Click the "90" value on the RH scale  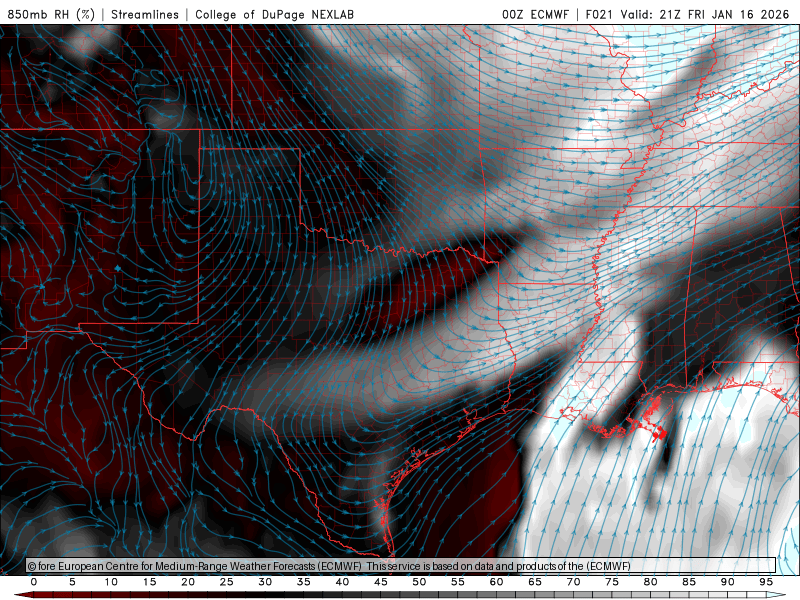pos(727,582)
